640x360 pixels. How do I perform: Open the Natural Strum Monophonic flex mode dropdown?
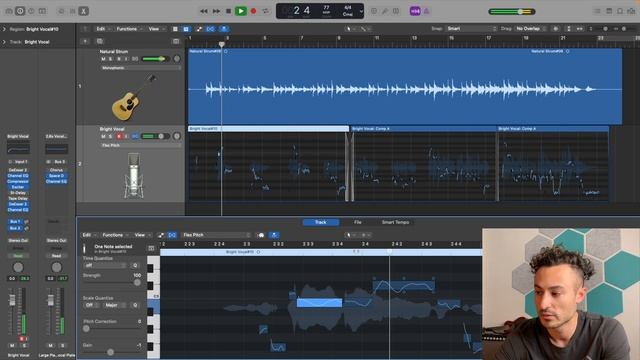point(140,68)
